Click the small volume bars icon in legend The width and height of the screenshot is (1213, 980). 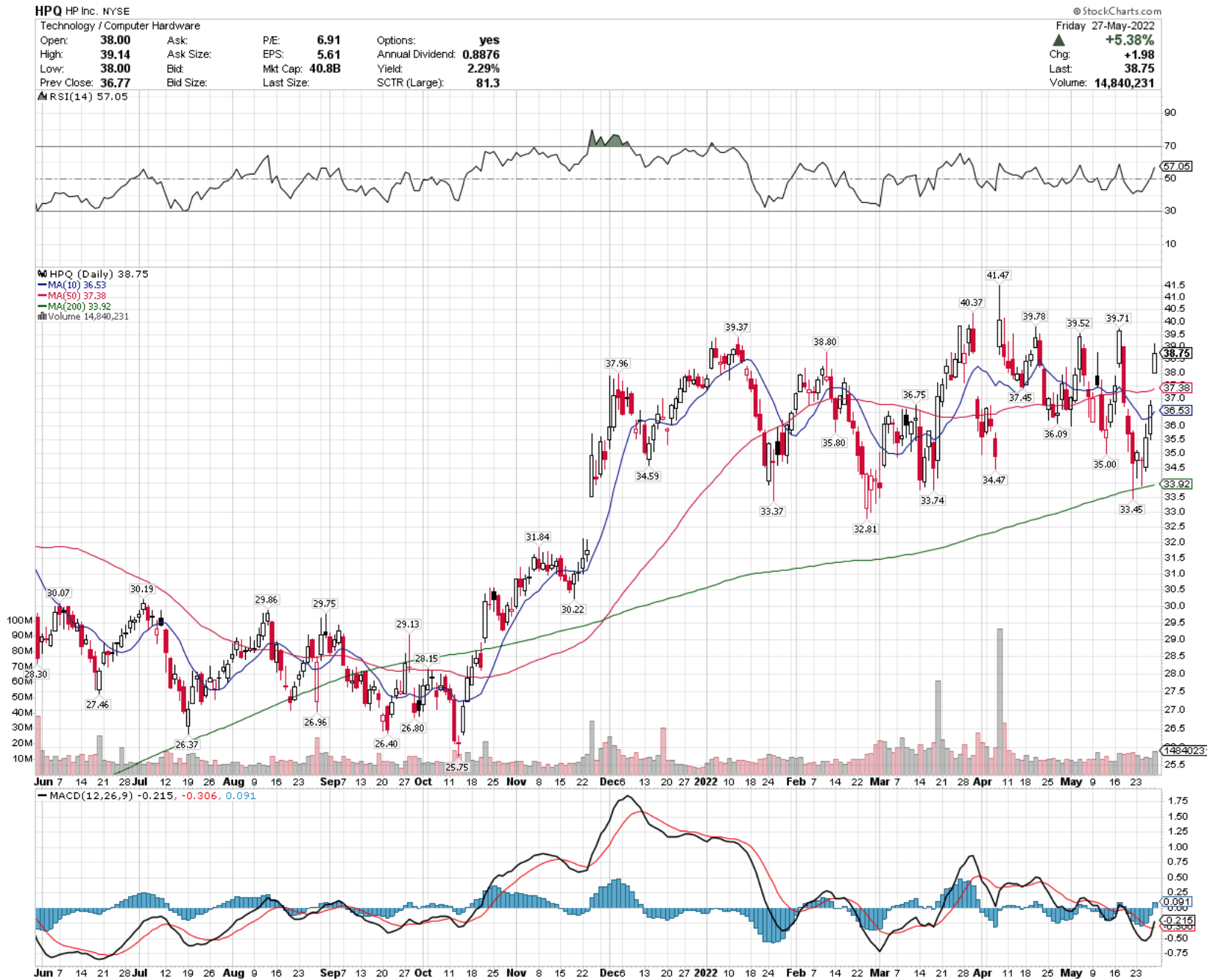point(41,316)
